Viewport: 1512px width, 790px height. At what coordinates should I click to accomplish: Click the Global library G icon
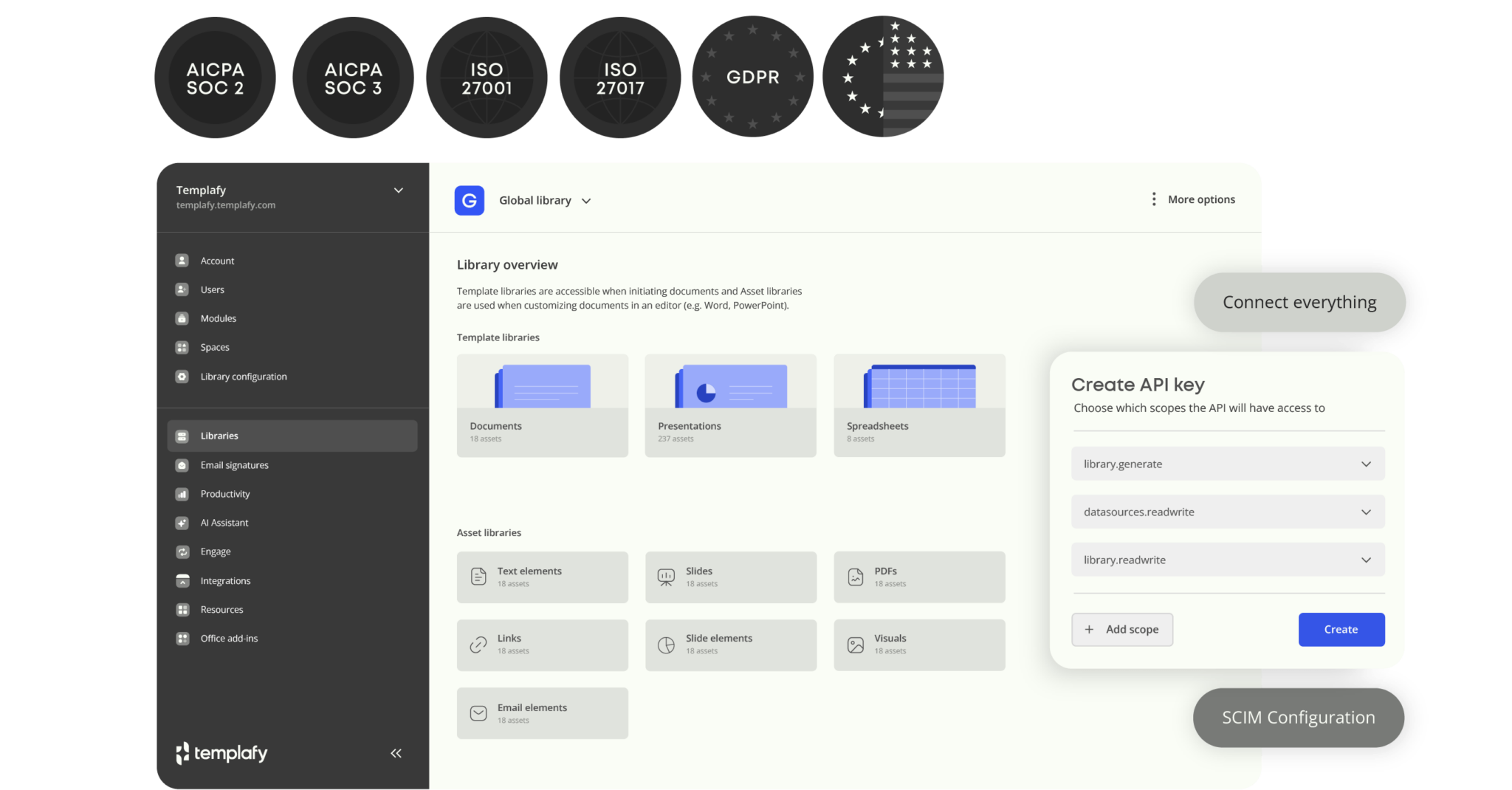pyautogui.click(x=470, y=200)
